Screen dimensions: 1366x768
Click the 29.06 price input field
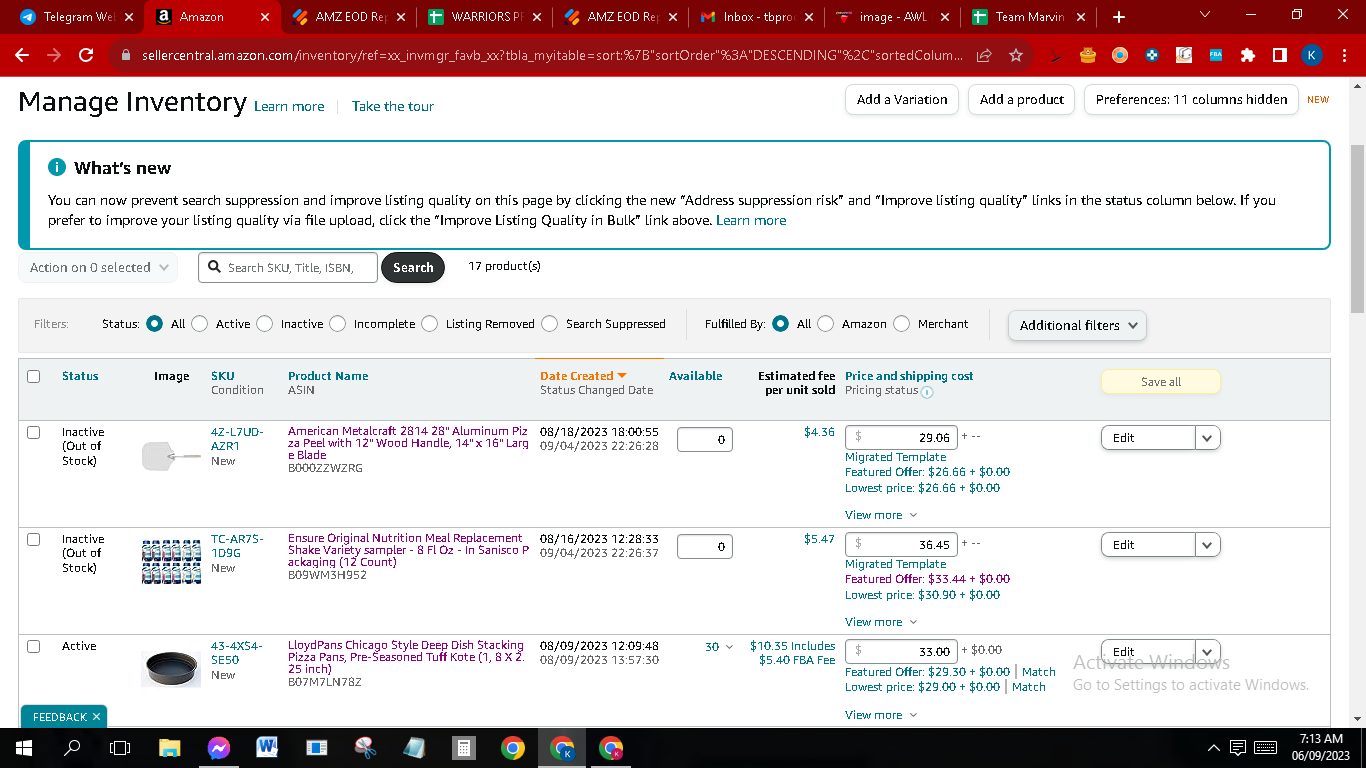(x=901, y=438)
